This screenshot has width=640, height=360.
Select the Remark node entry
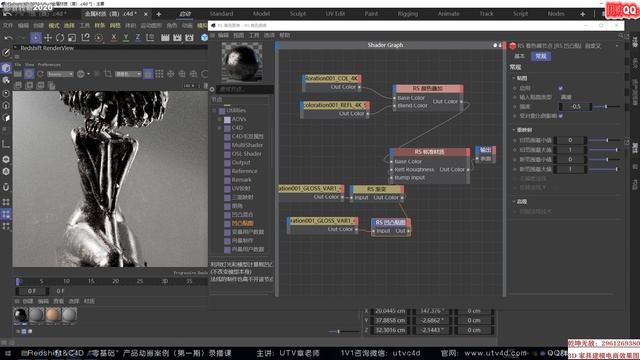click(241, 180)
